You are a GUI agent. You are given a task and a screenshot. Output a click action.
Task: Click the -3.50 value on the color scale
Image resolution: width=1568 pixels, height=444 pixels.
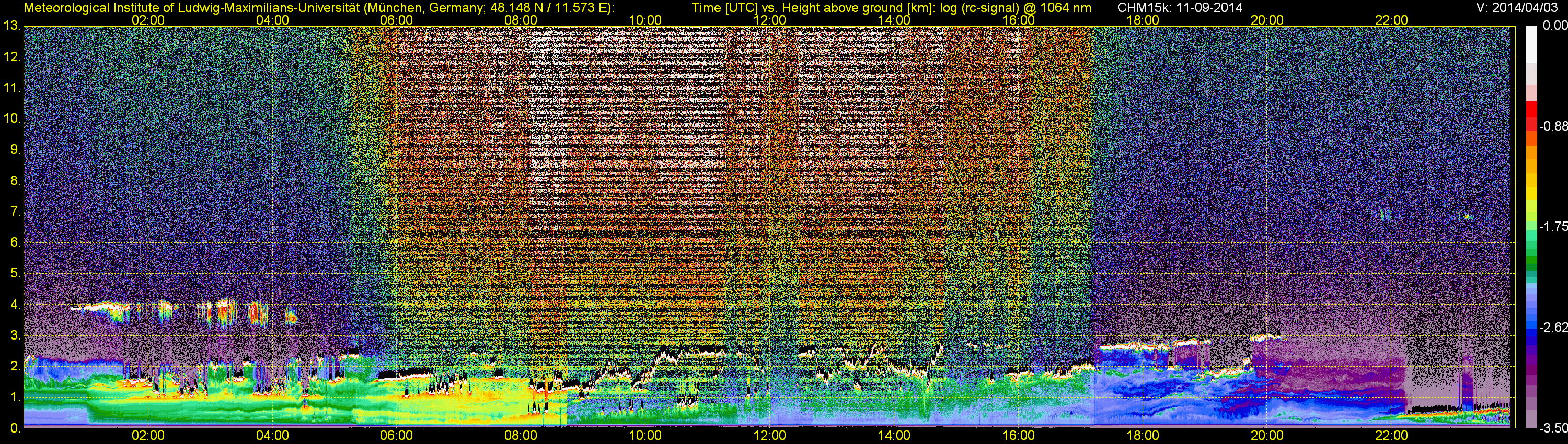tap(1553, 428)
